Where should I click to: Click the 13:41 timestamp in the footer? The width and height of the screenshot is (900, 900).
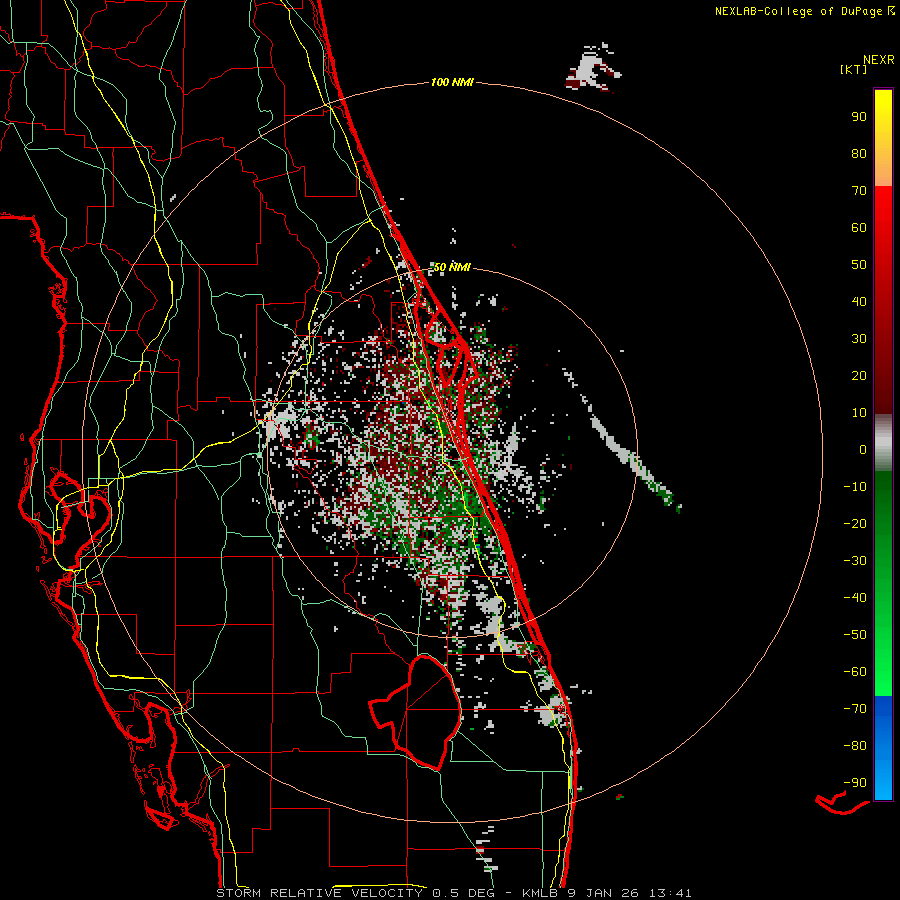(x=670, y=893)
